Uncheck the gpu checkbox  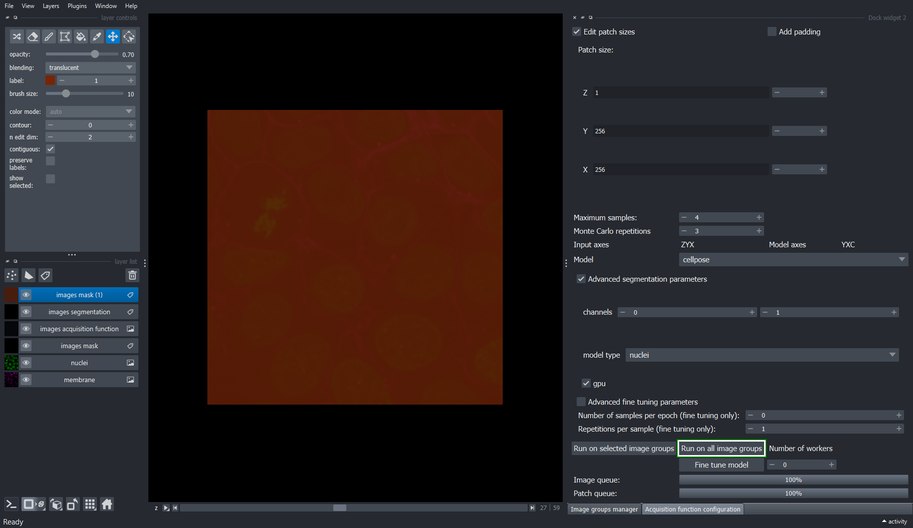pos(586,383)
